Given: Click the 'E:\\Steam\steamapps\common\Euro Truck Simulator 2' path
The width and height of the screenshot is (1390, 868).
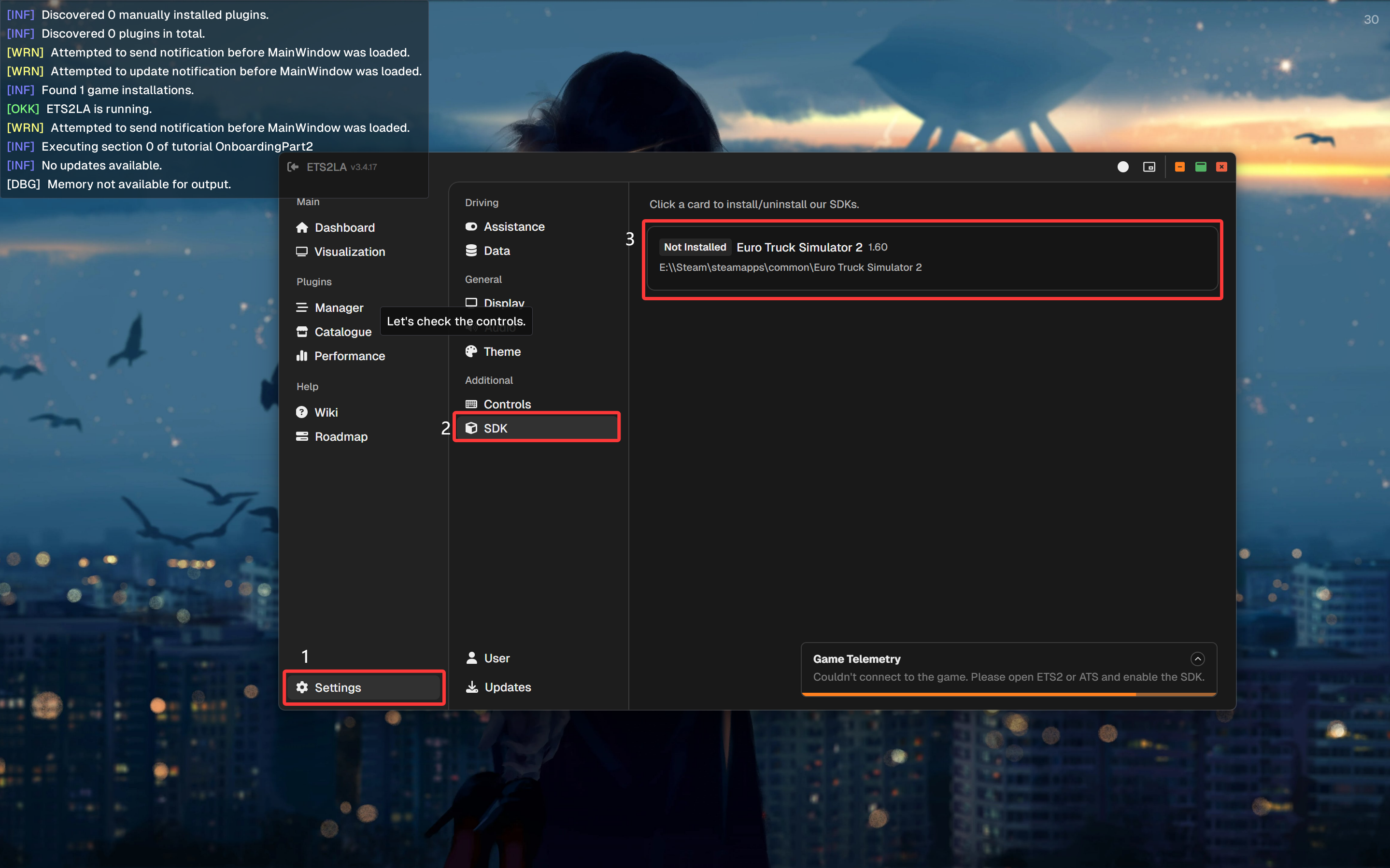Looking at the screenshot, I should (790, 267).
